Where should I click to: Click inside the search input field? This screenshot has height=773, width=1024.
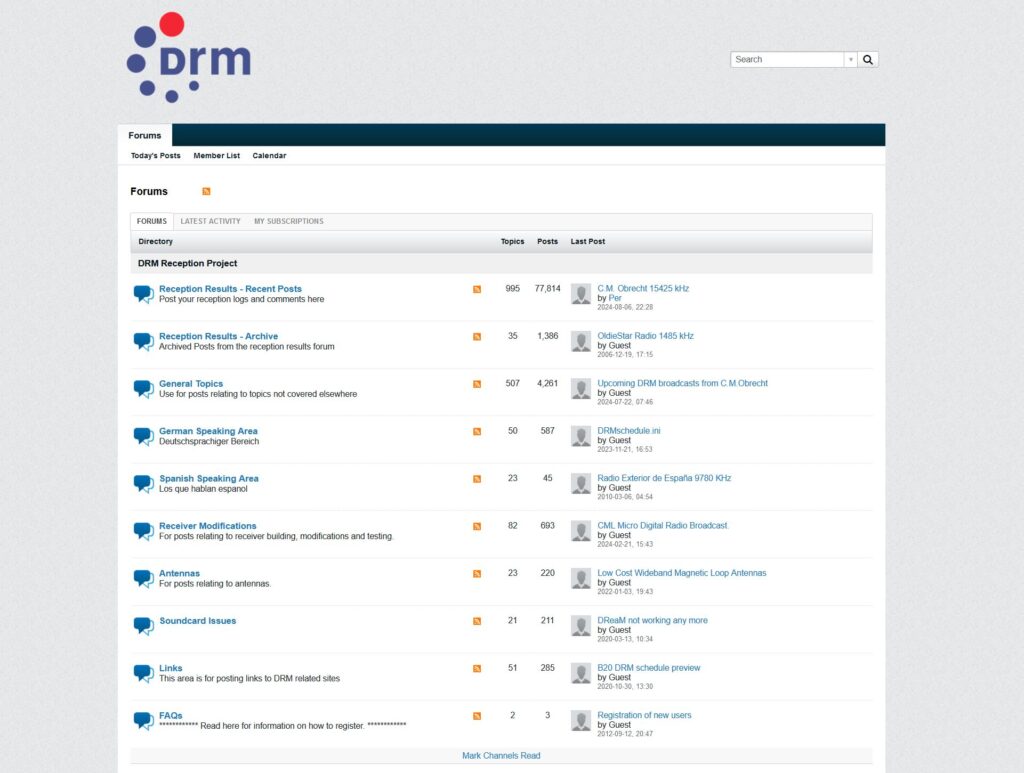pyautogui.click(x=785, y=59)
